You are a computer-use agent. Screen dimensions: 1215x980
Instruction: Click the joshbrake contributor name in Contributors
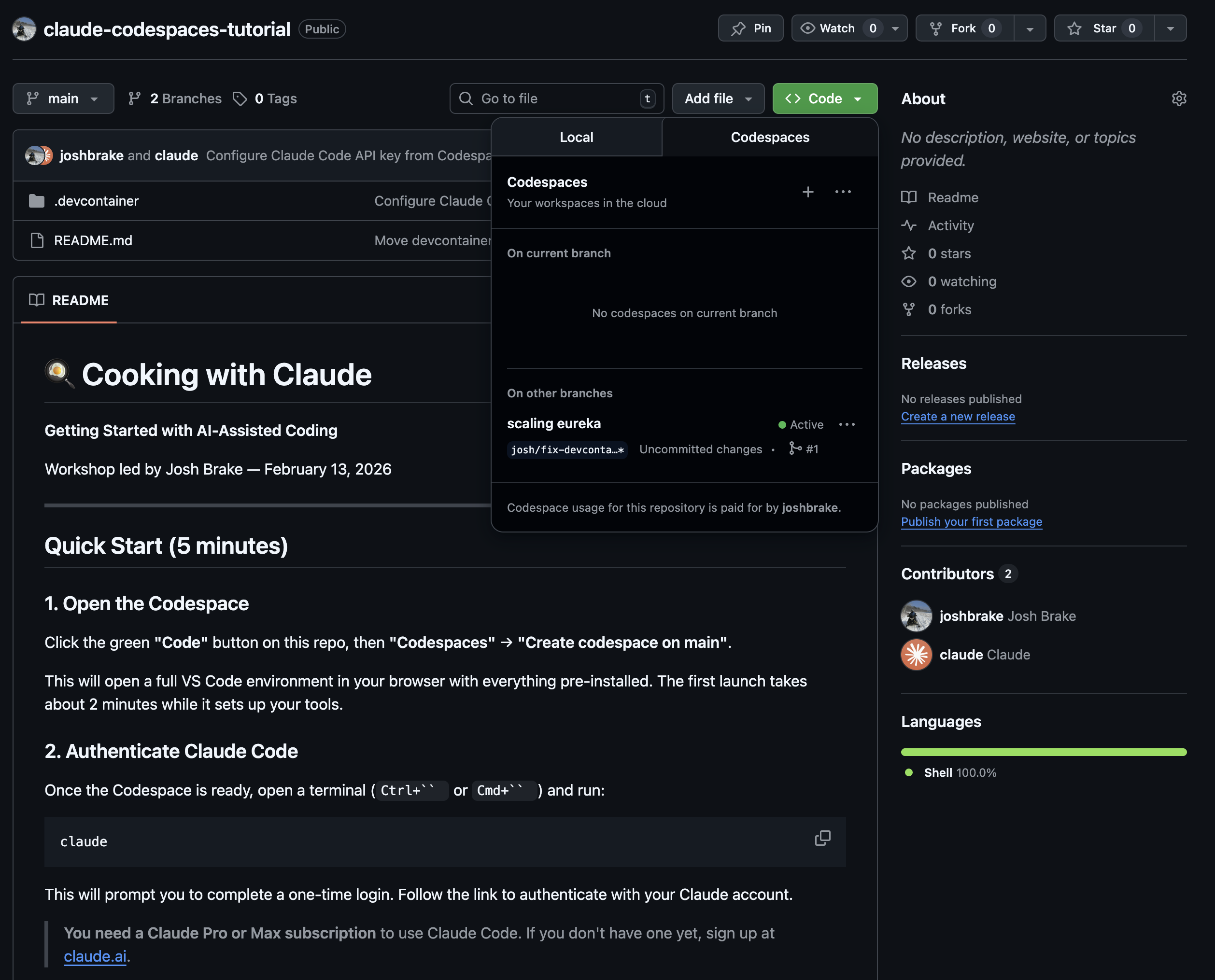coord(971,616)
